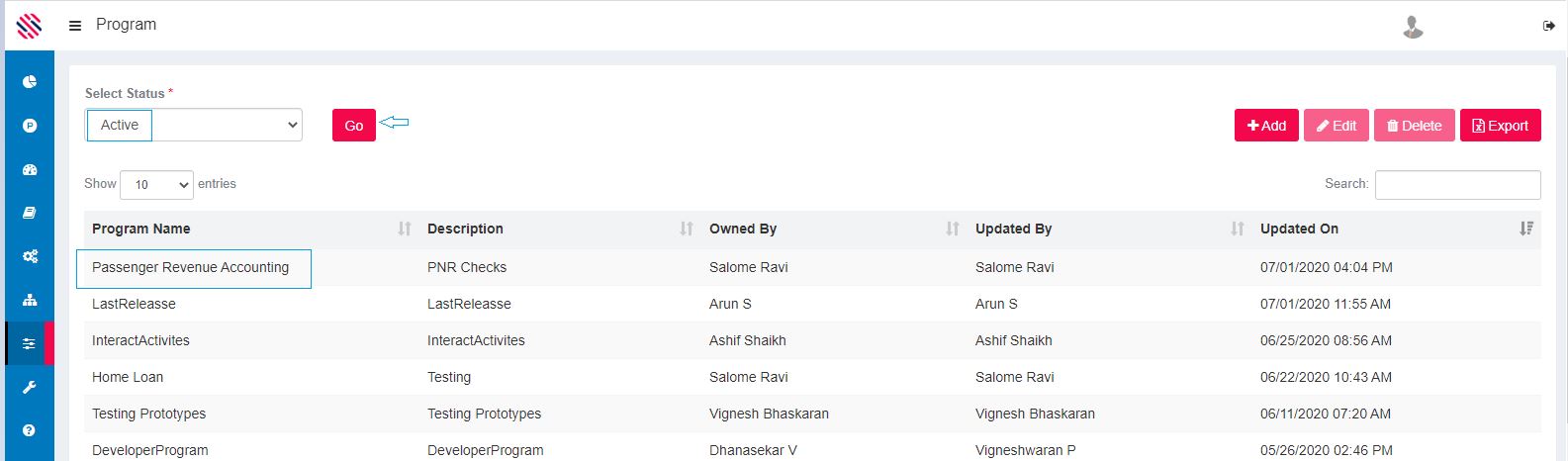
Task: Open the gears settings sidebar icon
Action: pyautogui.click(x=30, y=256)
